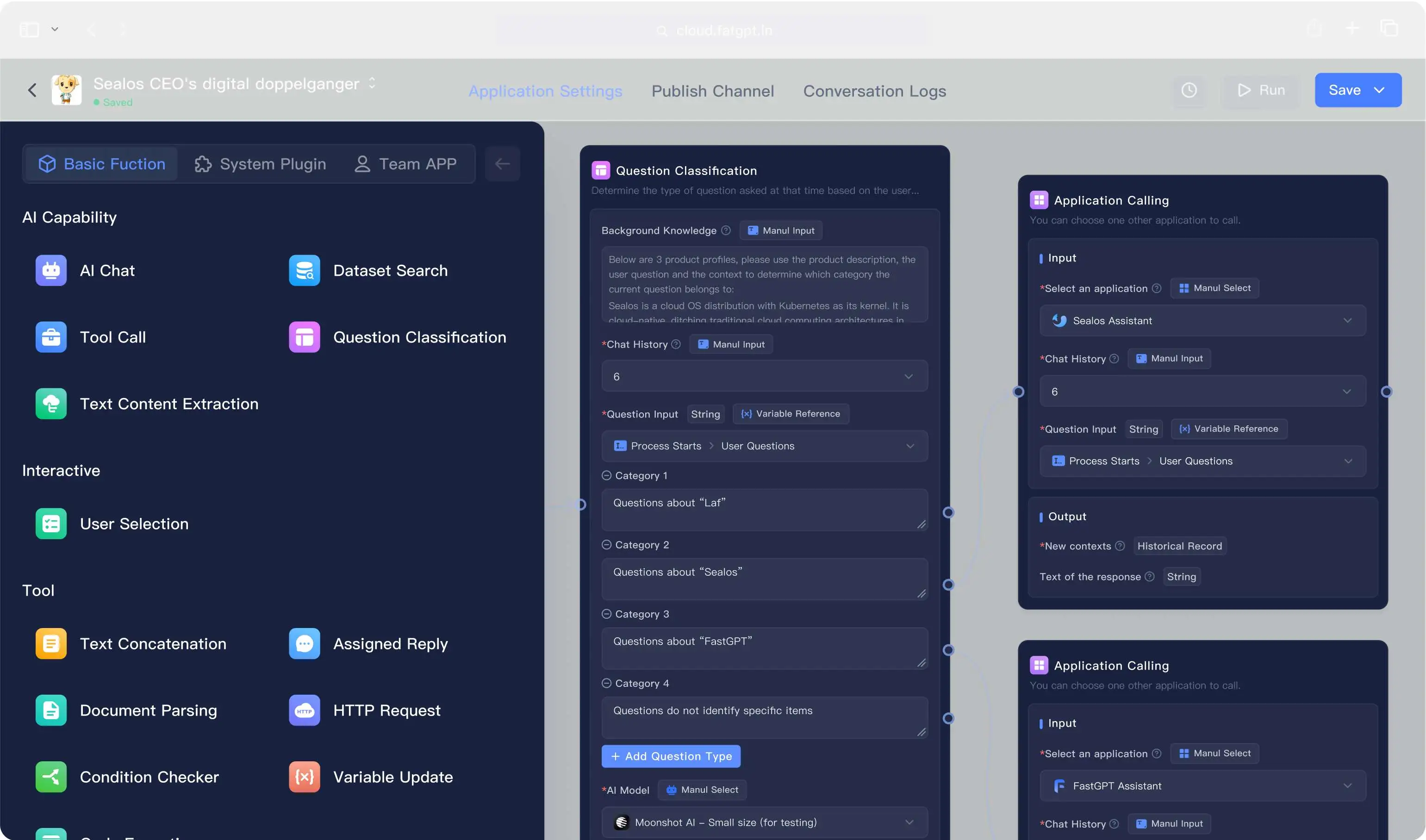1426x840 pixels.
Task: Click the app avatar image
Action: point(67,90)
